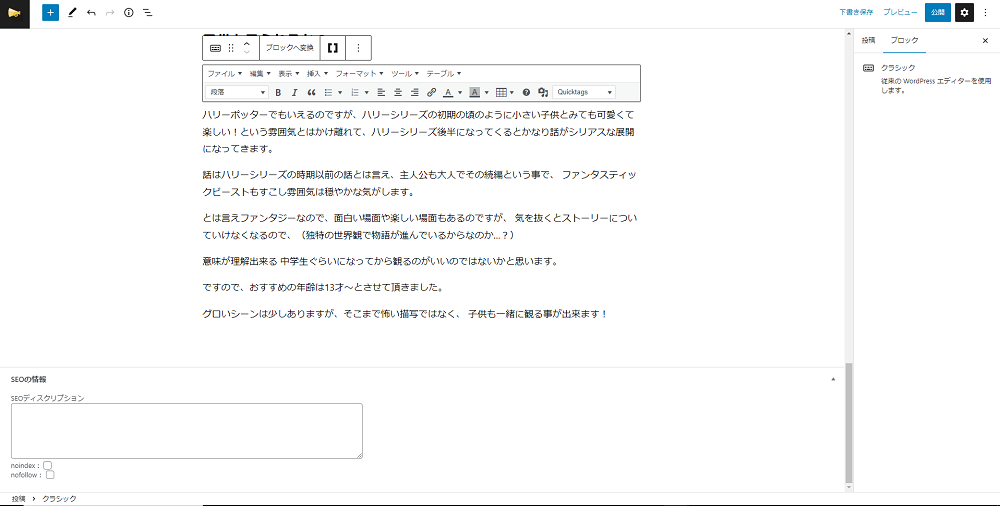Redo the last undone change
Viewport: 1000px width, 506px height.
tap(110, 12)
